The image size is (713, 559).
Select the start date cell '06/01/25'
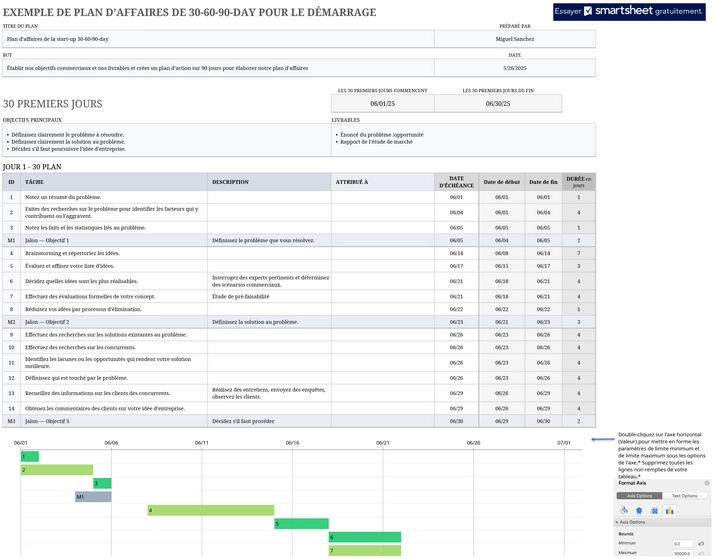click(x=382, y=104)
